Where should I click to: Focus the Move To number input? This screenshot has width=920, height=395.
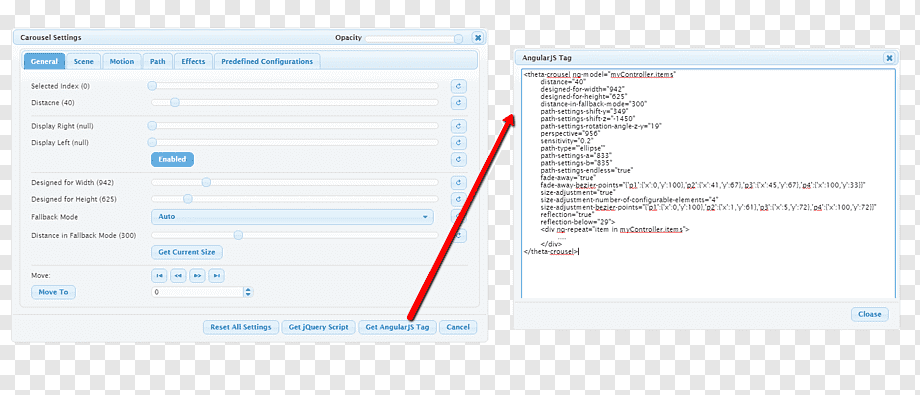point(197,292)
